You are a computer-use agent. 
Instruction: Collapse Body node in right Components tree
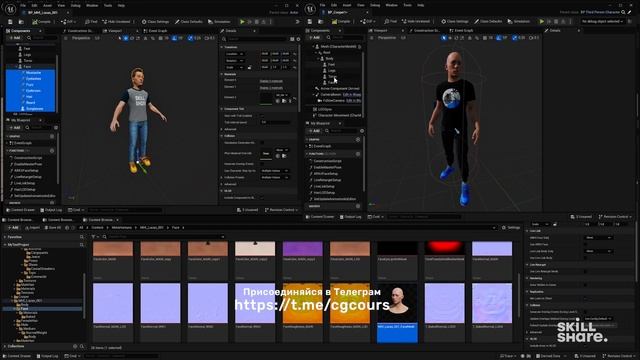(x=319, y=59)
